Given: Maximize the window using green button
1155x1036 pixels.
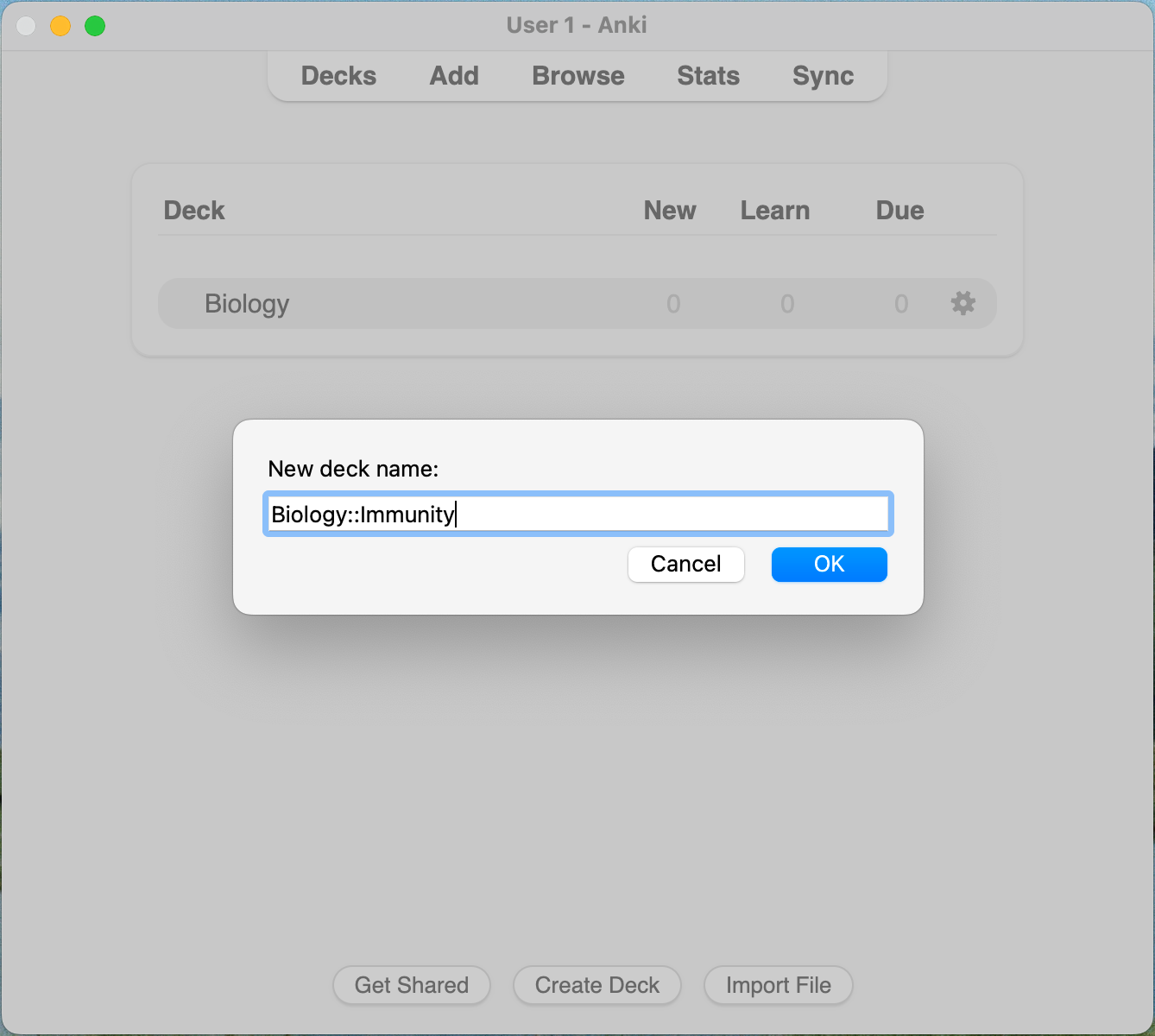Looking at the screenshot, I should [x=95, y=26].
